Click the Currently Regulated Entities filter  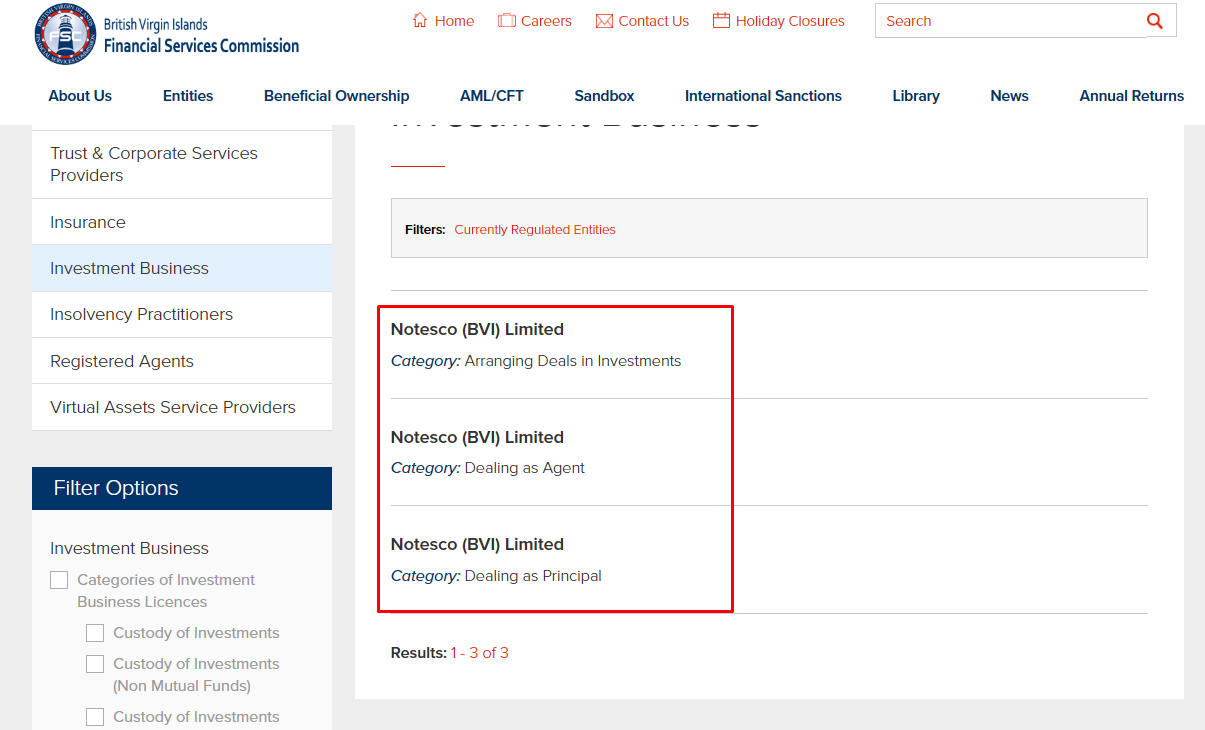coord(534,230)
